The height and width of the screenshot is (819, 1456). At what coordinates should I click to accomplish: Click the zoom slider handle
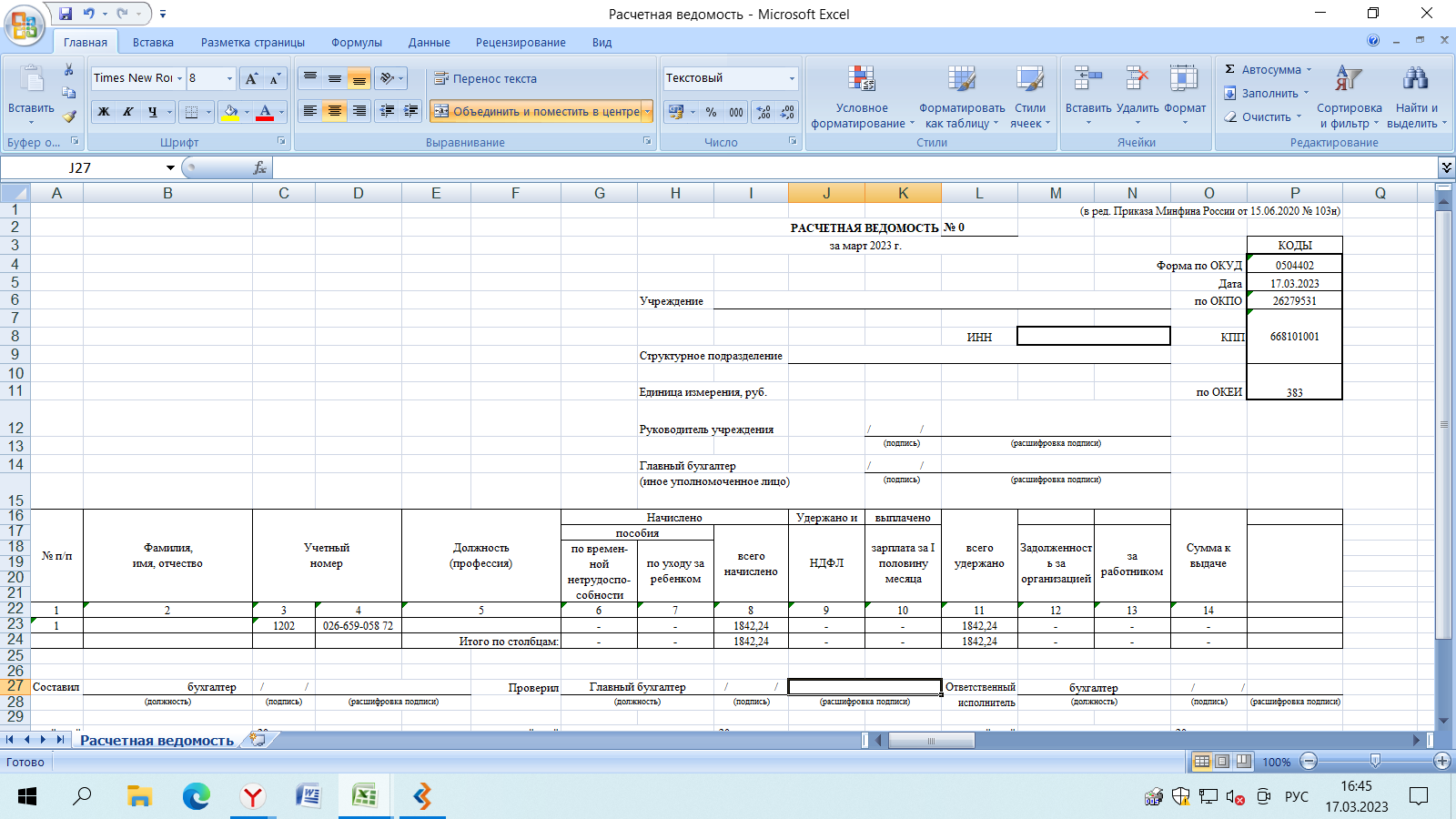click(x=1375, y=761)
